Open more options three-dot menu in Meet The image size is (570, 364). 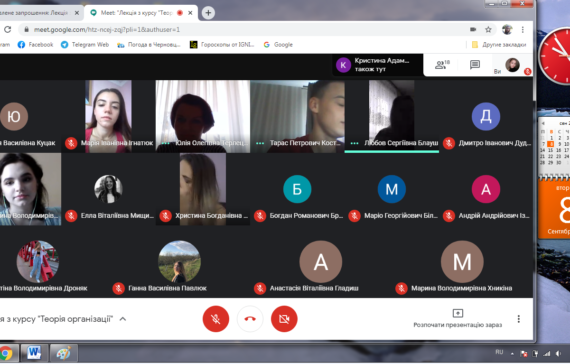pyautogui.click(x=518, y=319)
